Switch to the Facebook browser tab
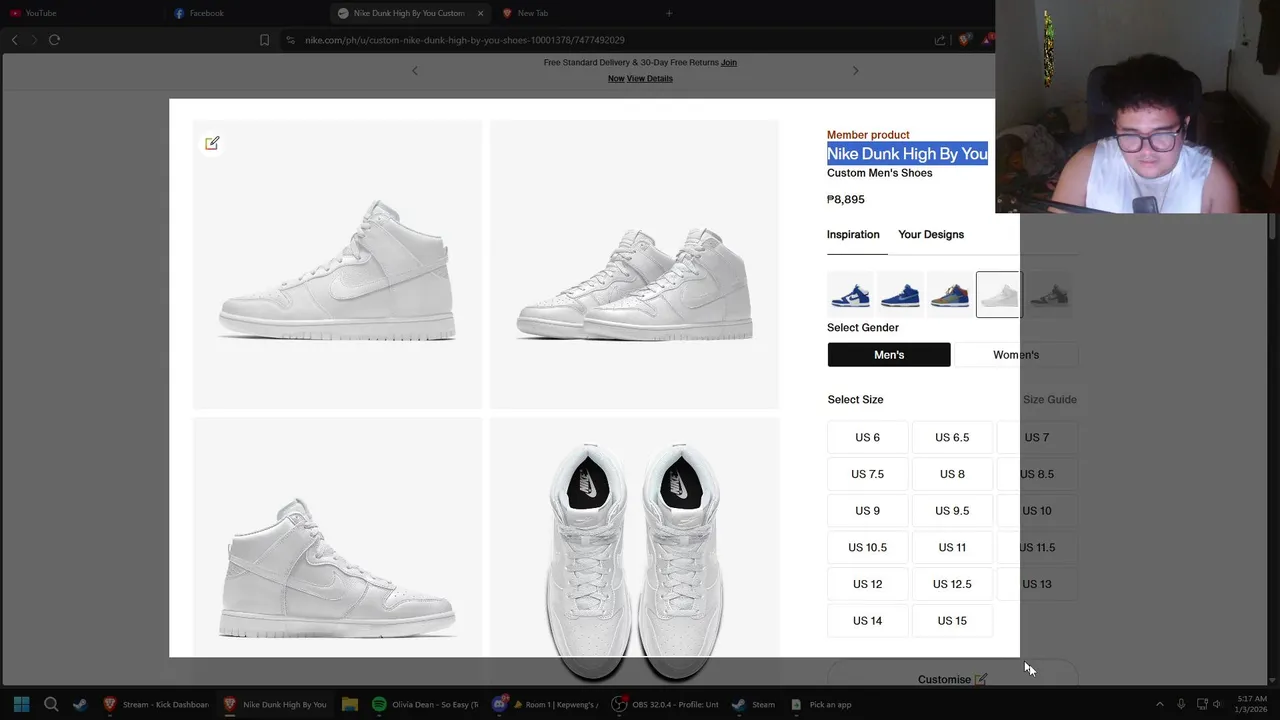Image resolution: width=1280 pixels, height=720 pixels. click(206, 13)
